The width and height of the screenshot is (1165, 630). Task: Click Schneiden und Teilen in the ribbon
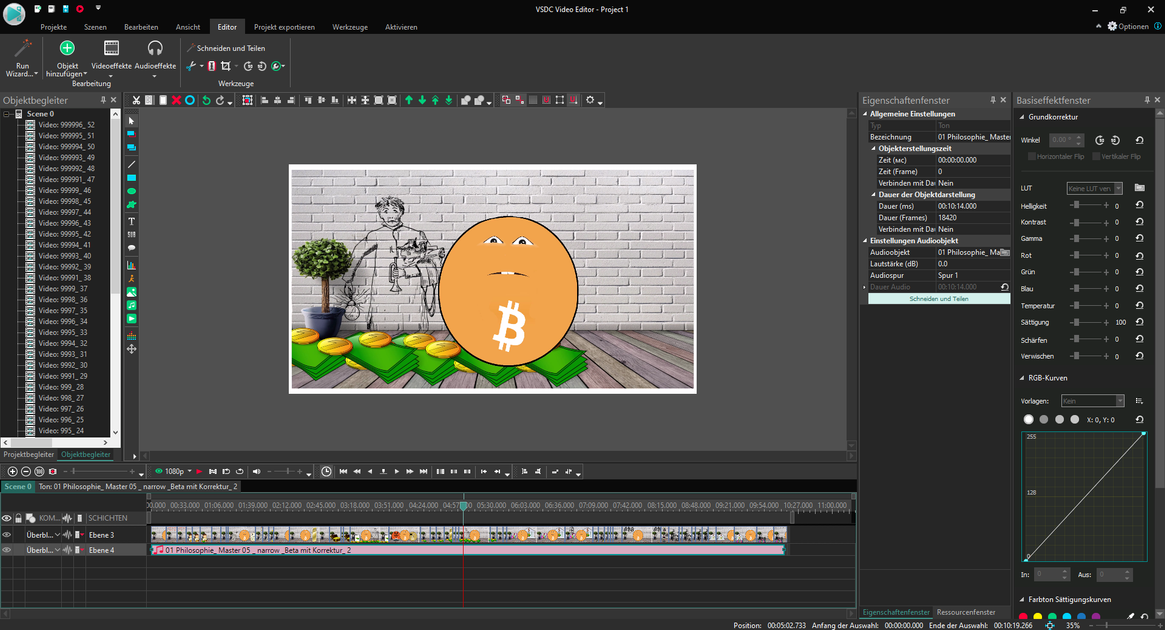[x=225, y=48]
